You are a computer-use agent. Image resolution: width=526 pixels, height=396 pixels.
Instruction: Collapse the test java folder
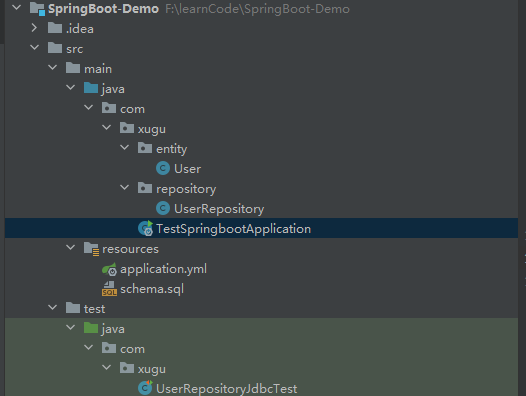pyautogui.click(x=70, y=327)
